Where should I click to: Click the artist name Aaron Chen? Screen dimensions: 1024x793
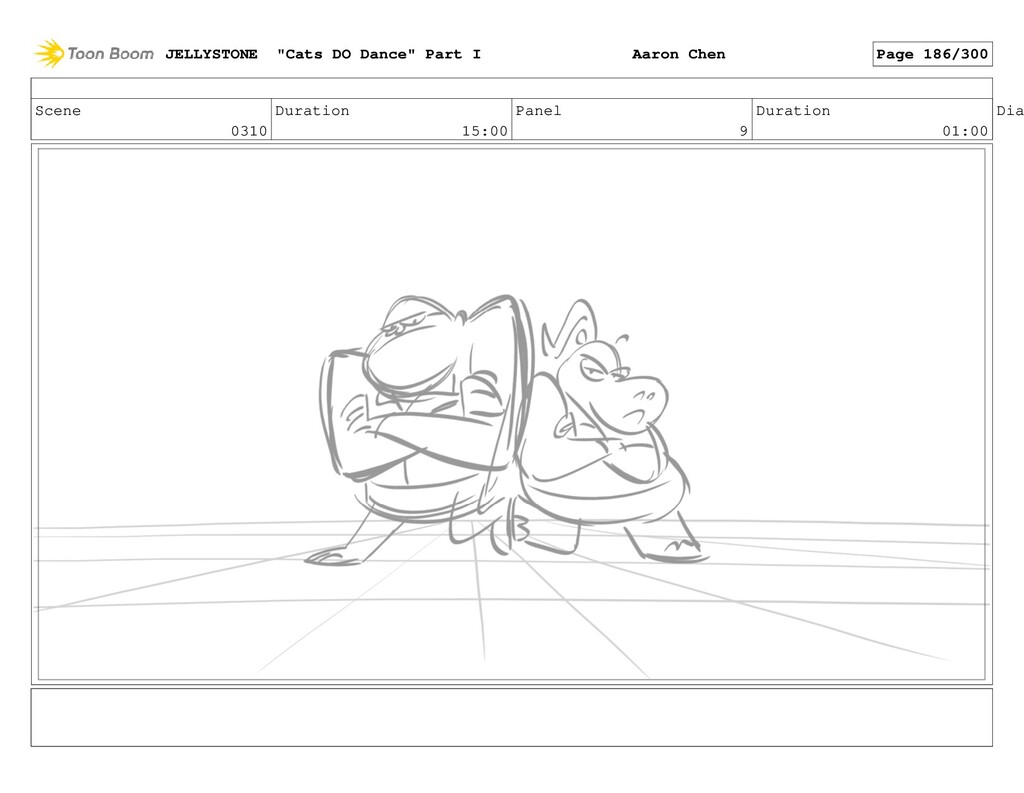[x=679, y=54]
